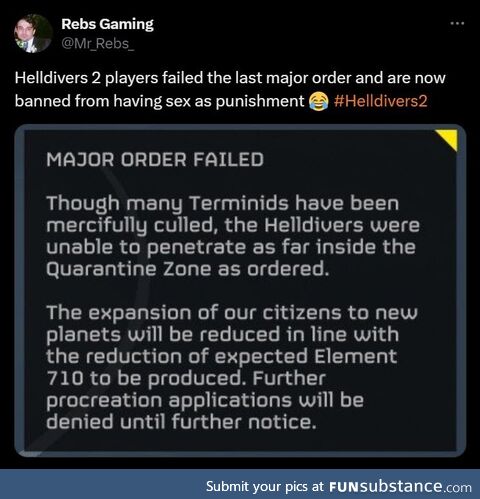Screen dimensions: 480x499
Task: Click the Element 710 paragraph text
Action: coord(232,367)
